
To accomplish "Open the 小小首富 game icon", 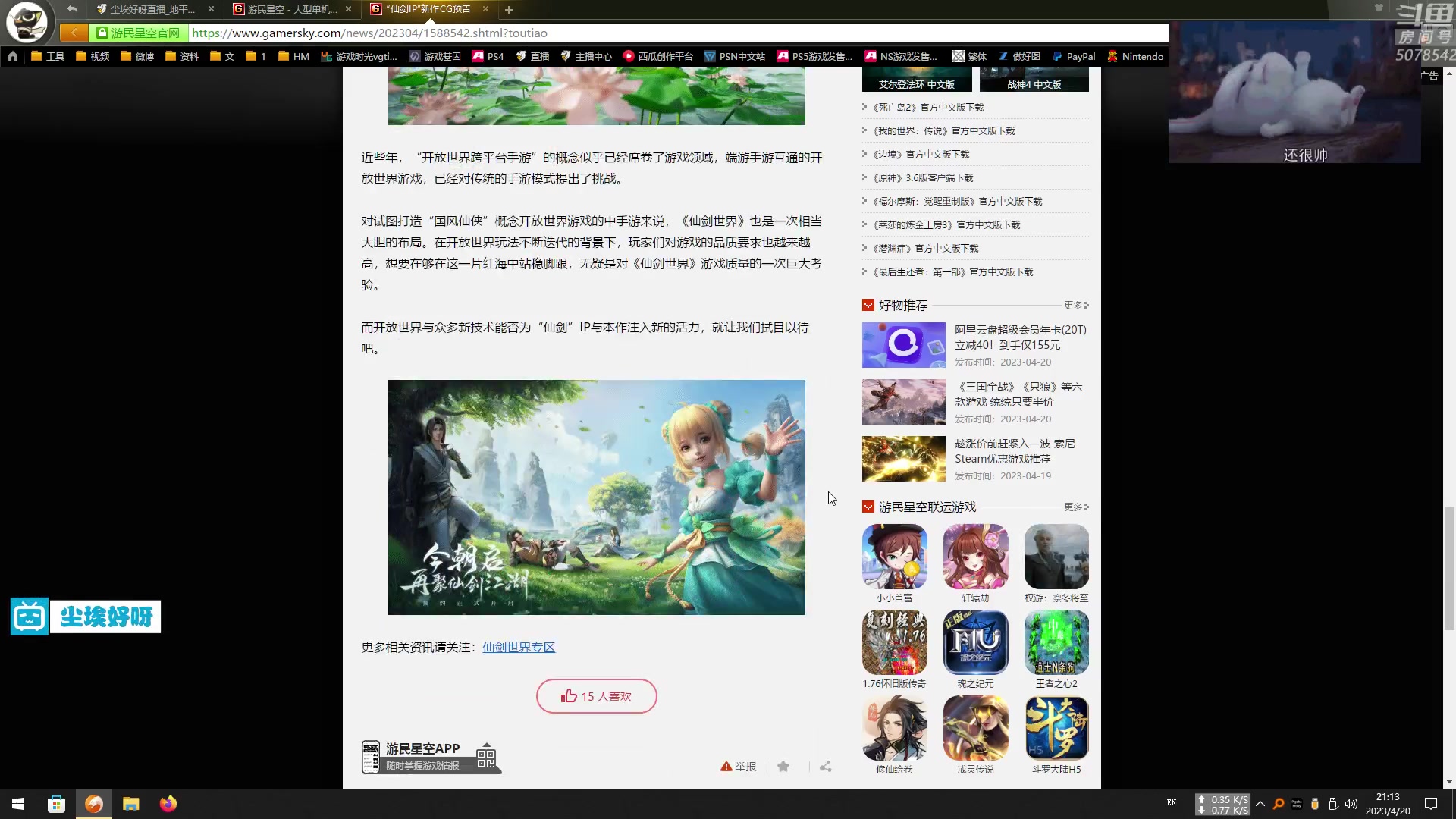I will (x=895, y=557).
